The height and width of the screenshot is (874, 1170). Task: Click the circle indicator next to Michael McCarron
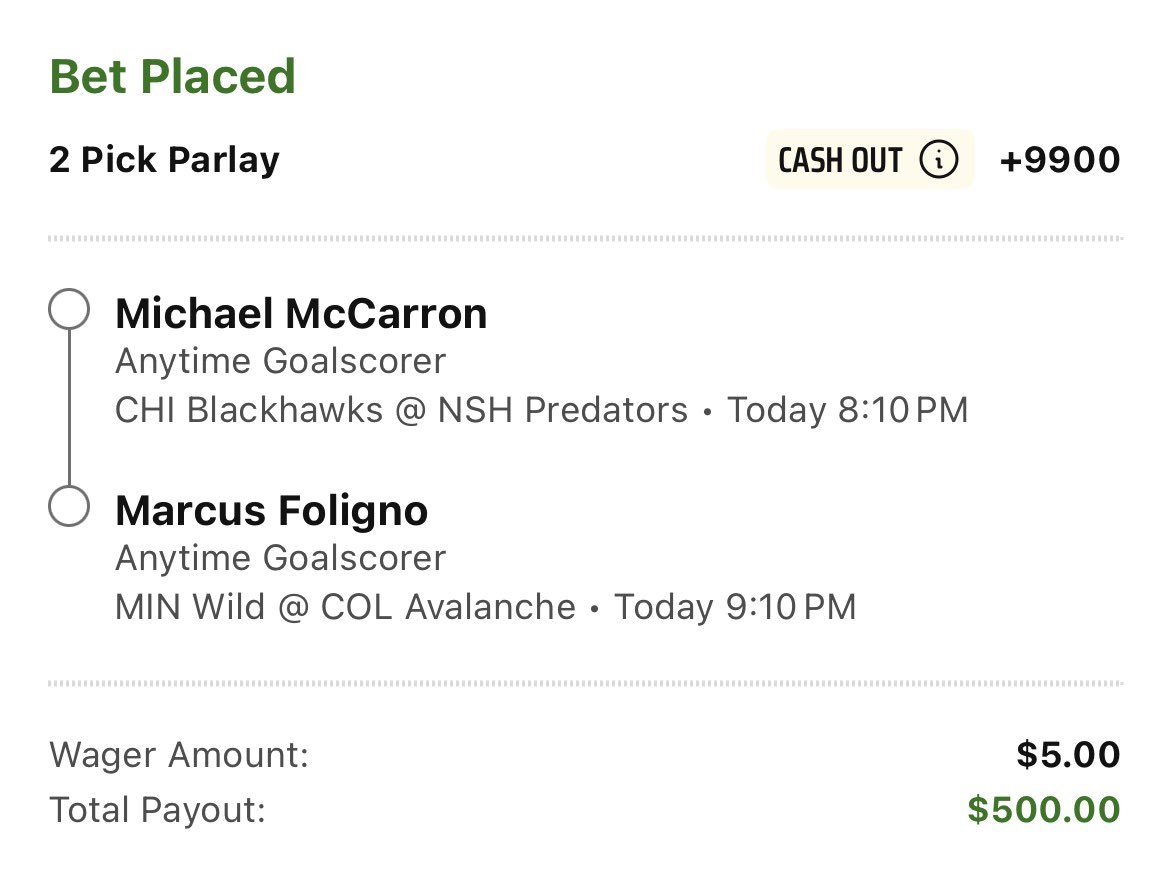pos(69,311)
